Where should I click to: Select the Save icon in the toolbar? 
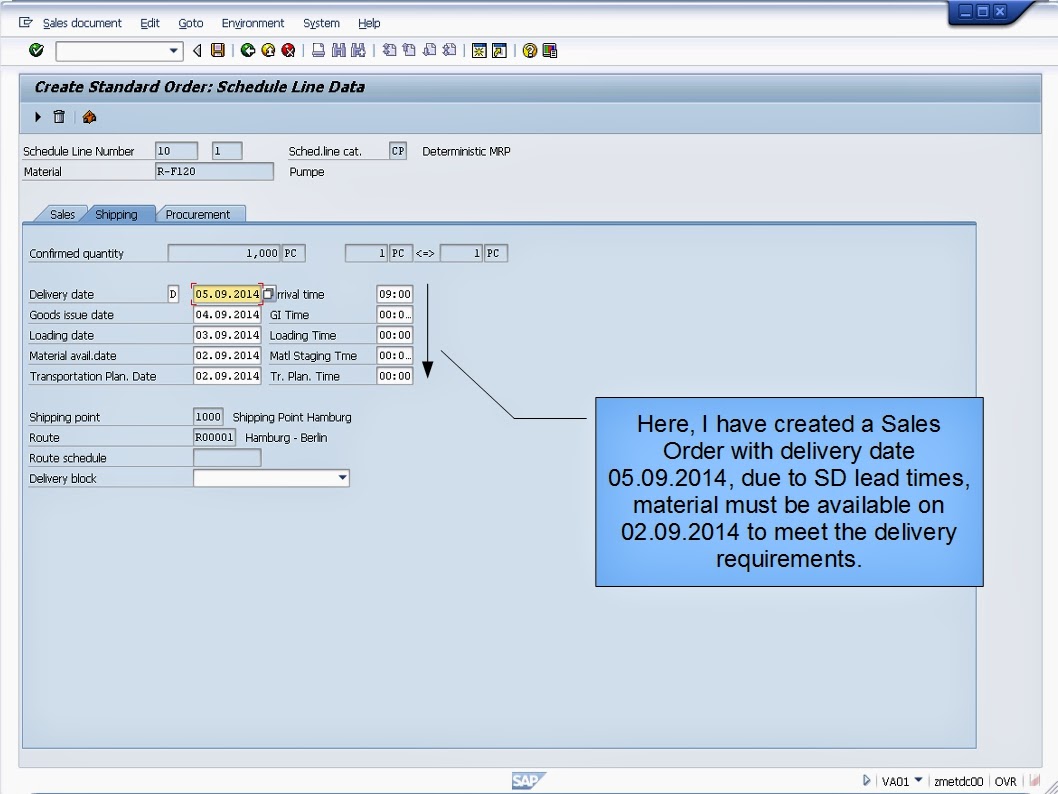pyautogui.click(x=220, y=50)
